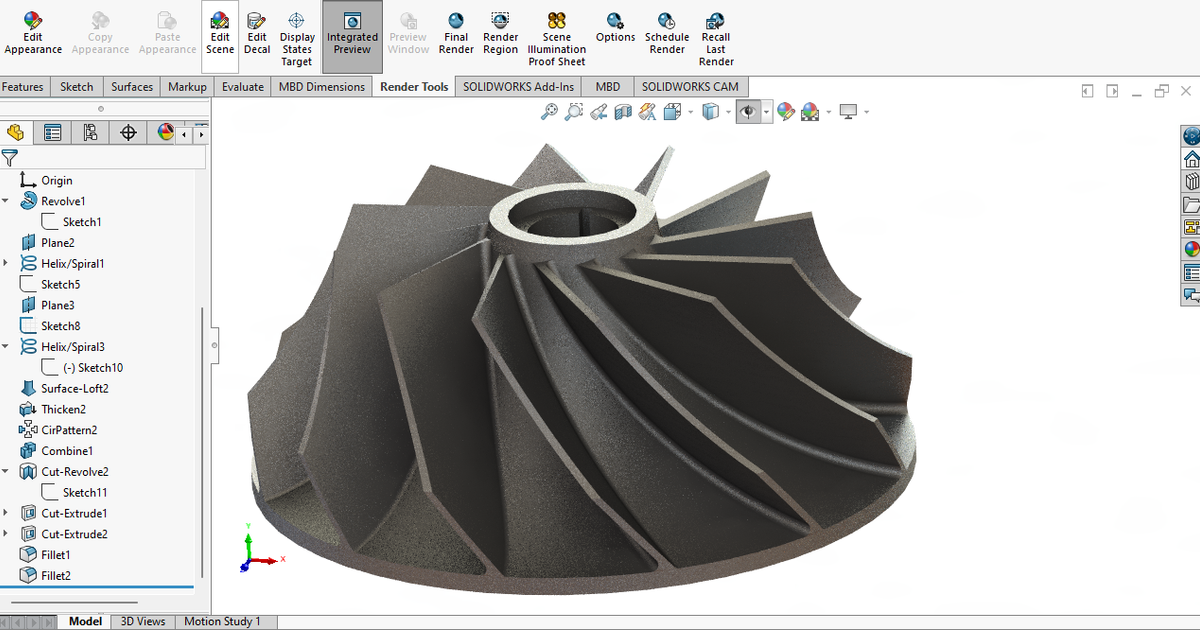The height and width of the screenshot is (630, 1200).
Task: Activate the Section View tool
Action: click(623, 111)
